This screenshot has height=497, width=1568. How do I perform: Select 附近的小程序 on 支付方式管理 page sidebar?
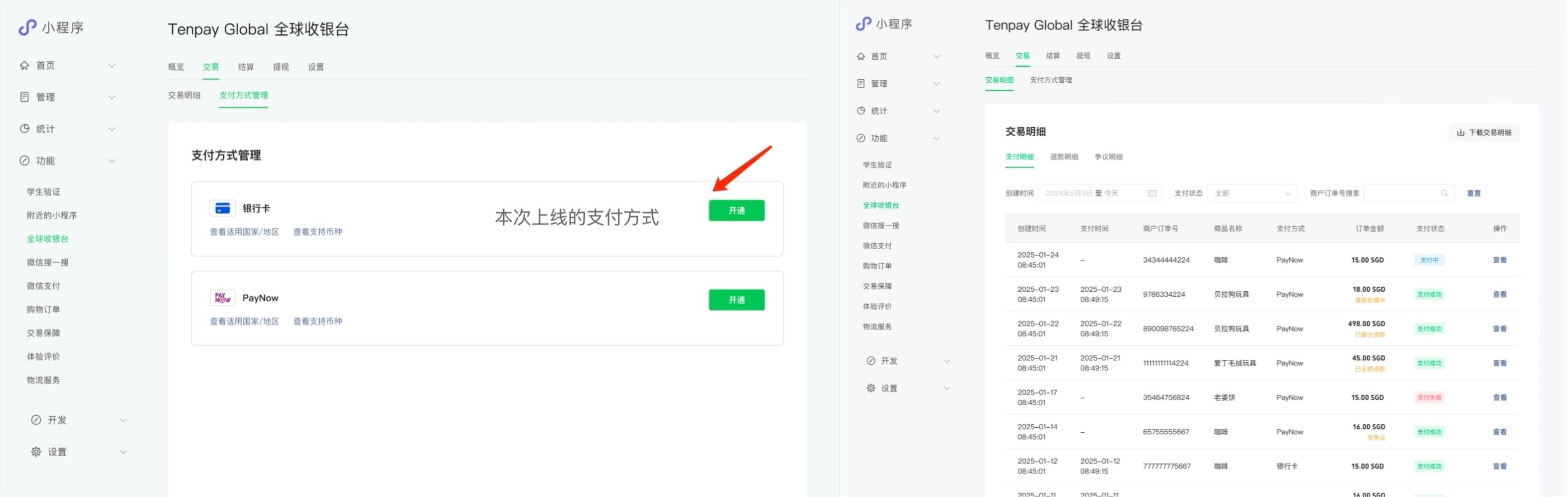tap(52, 215)
